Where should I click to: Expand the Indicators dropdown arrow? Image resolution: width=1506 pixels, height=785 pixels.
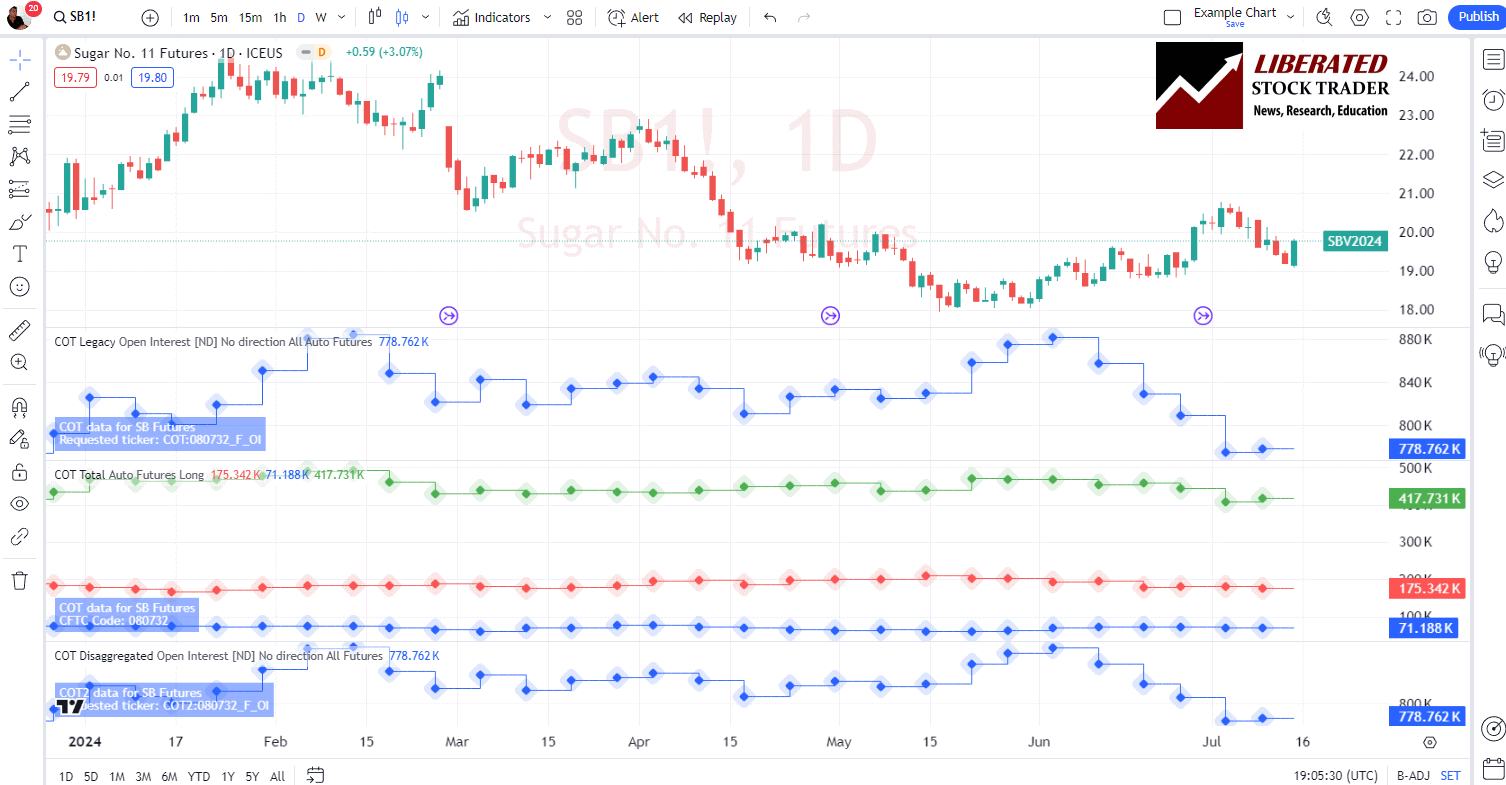click(547, 17)
